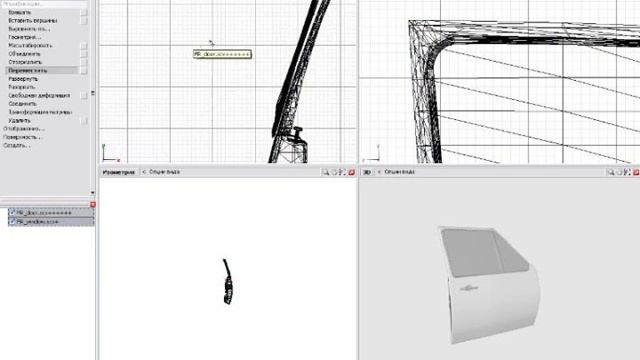Select the Трансформация текстуры command
The width and height of the screenshot is (640, 360).
tap(40, 112)
